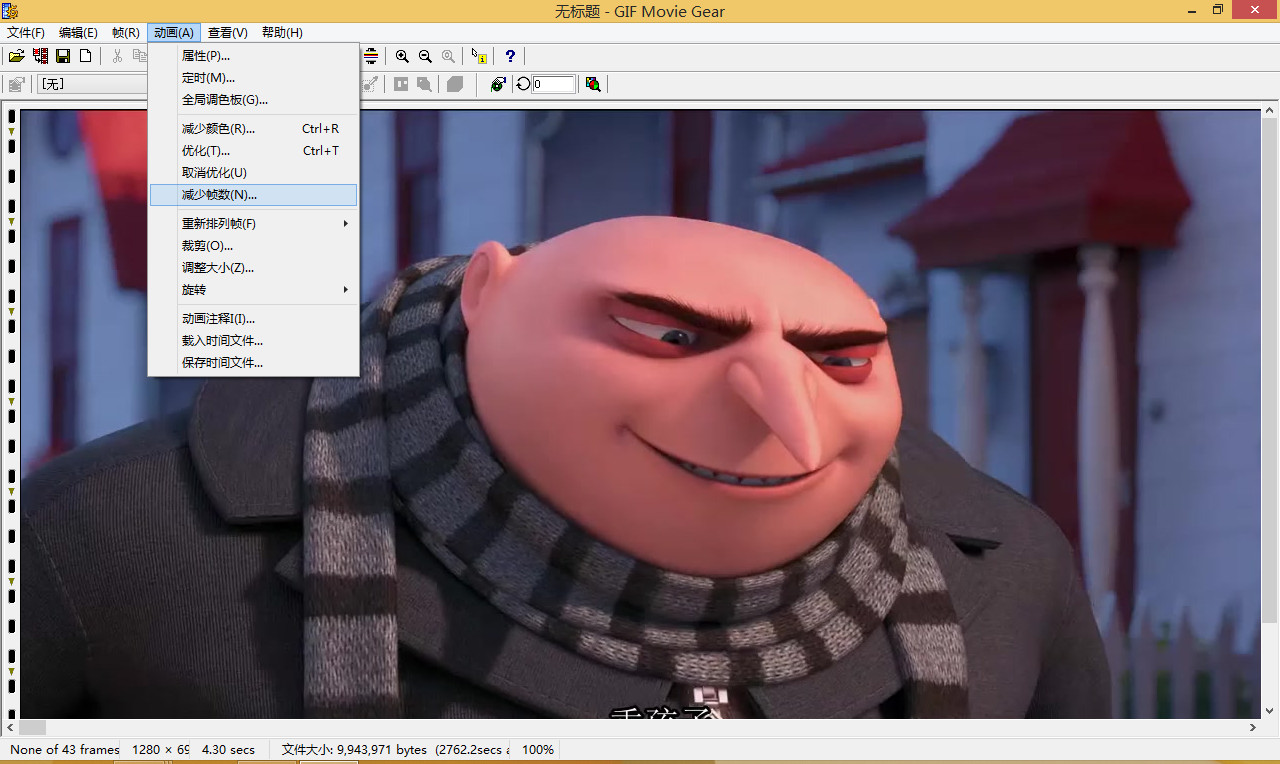Click the Open file folder icon

click(x=17, y=56)
